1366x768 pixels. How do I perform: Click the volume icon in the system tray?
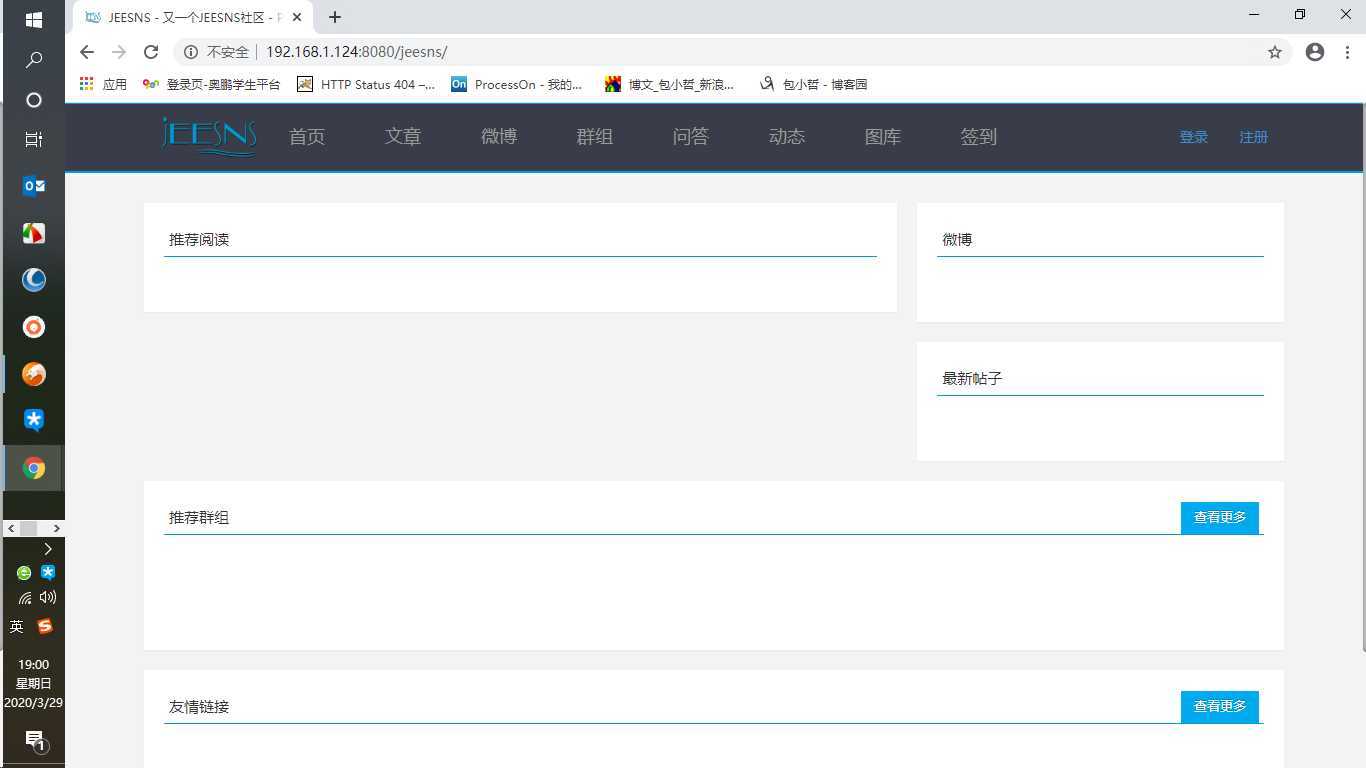pyautogui.click(x=48, y=597)
